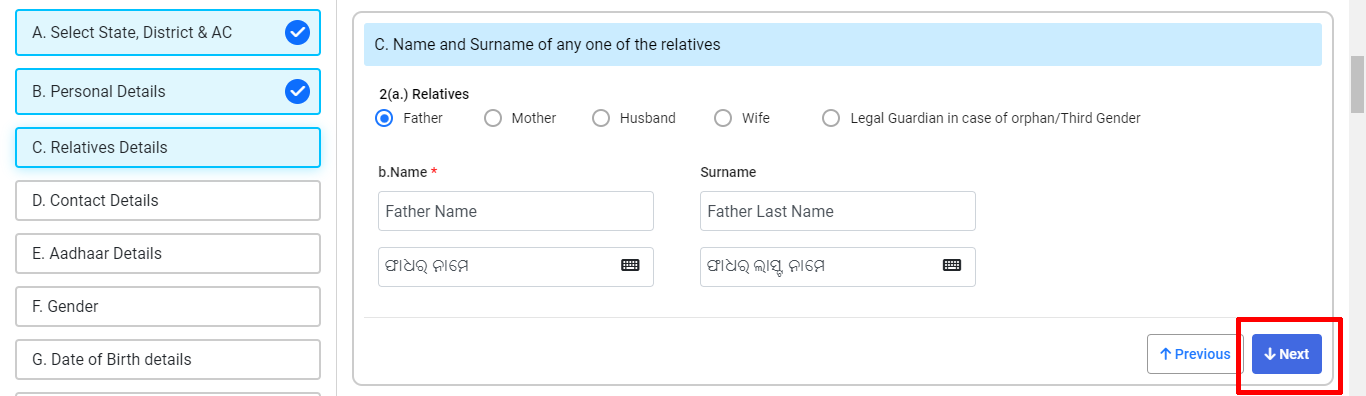Click the Surname field label
The height and width of the screenshot is (396, 1366).
tap(728, 172)
